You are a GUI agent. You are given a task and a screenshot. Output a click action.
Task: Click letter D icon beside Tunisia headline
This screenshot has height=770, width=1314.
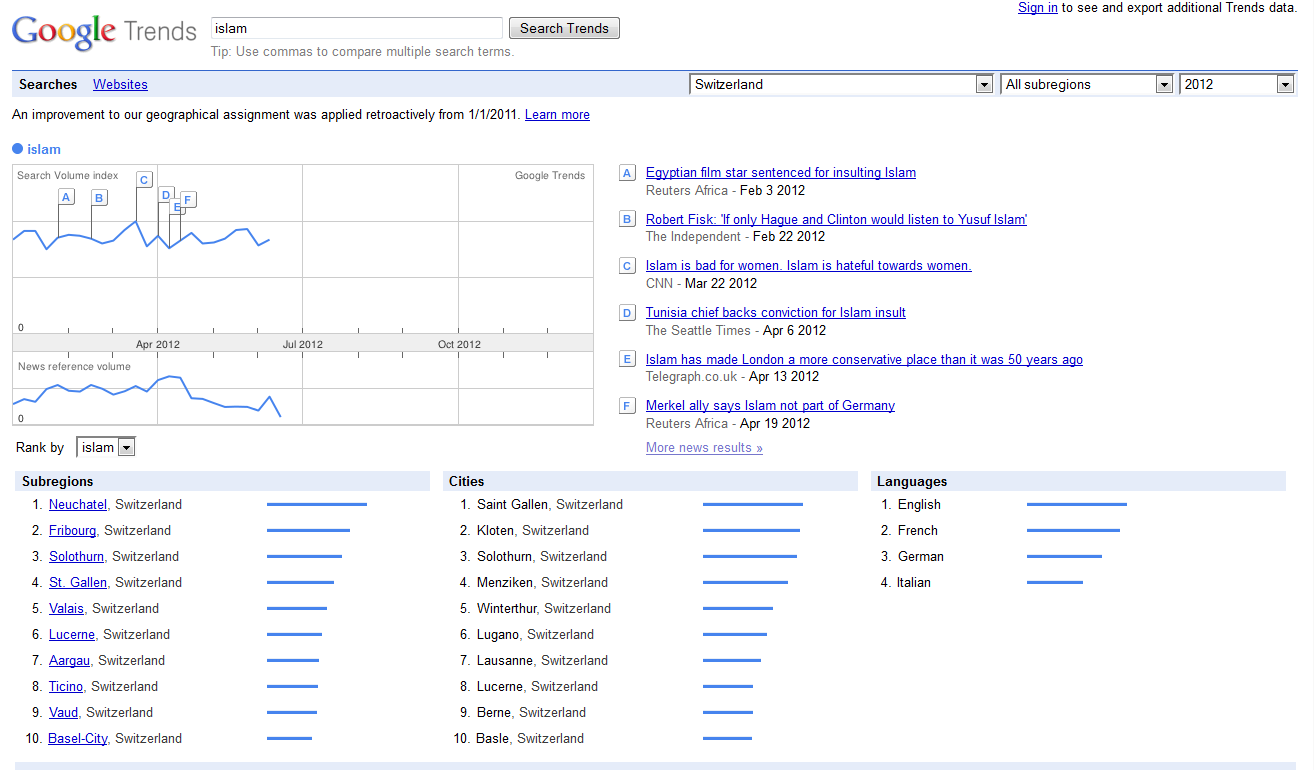(627, 313)
